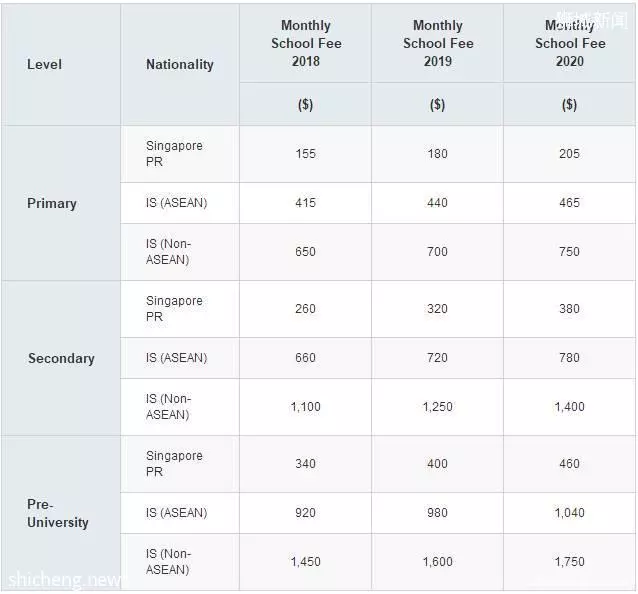Click the Level column header
Viewport: 638px width, 594px height.
point(44,64)
